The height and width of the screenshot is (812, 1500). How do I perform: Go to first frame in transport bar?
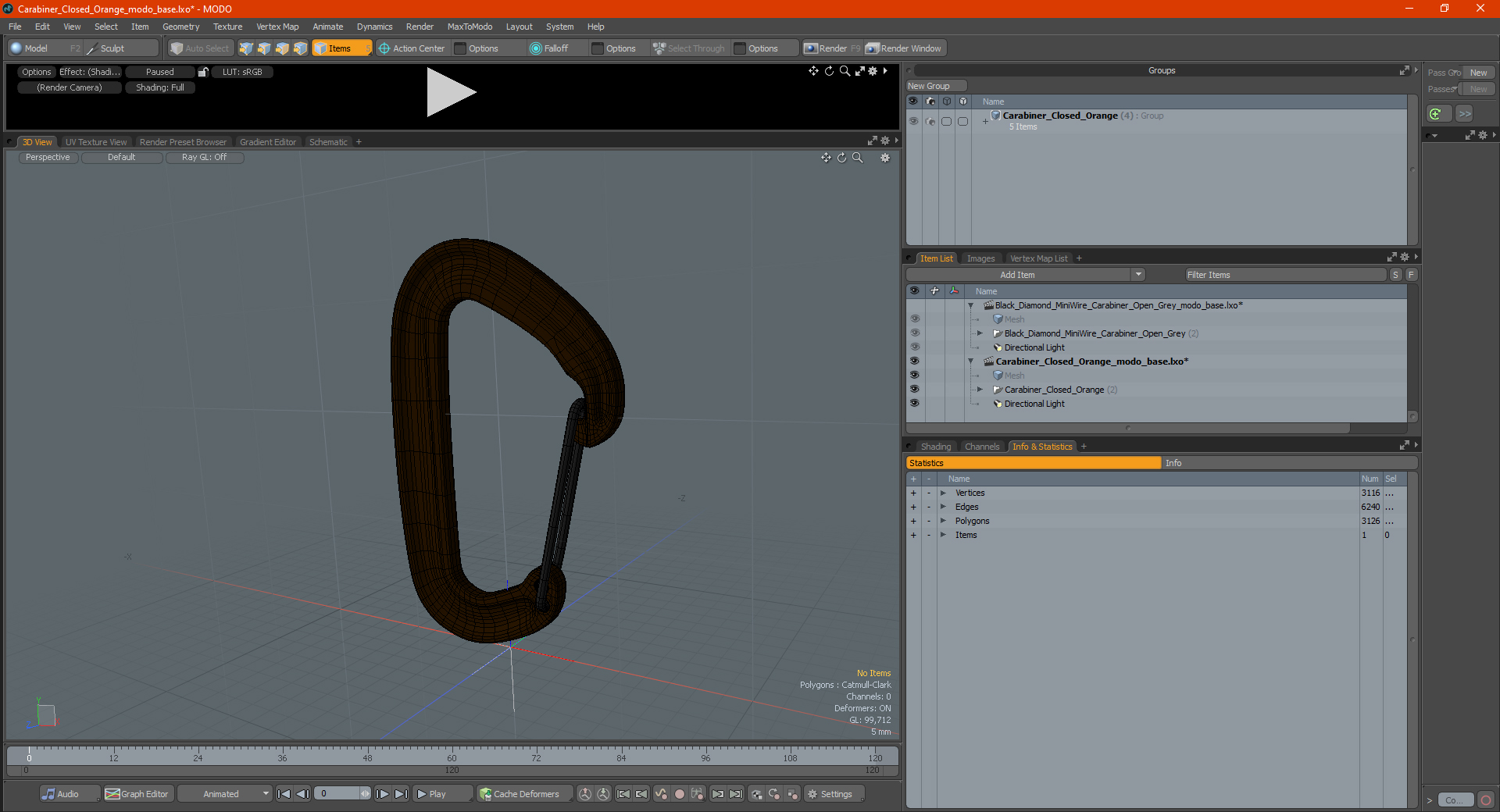pyautogui.click(x=284, y=794)
